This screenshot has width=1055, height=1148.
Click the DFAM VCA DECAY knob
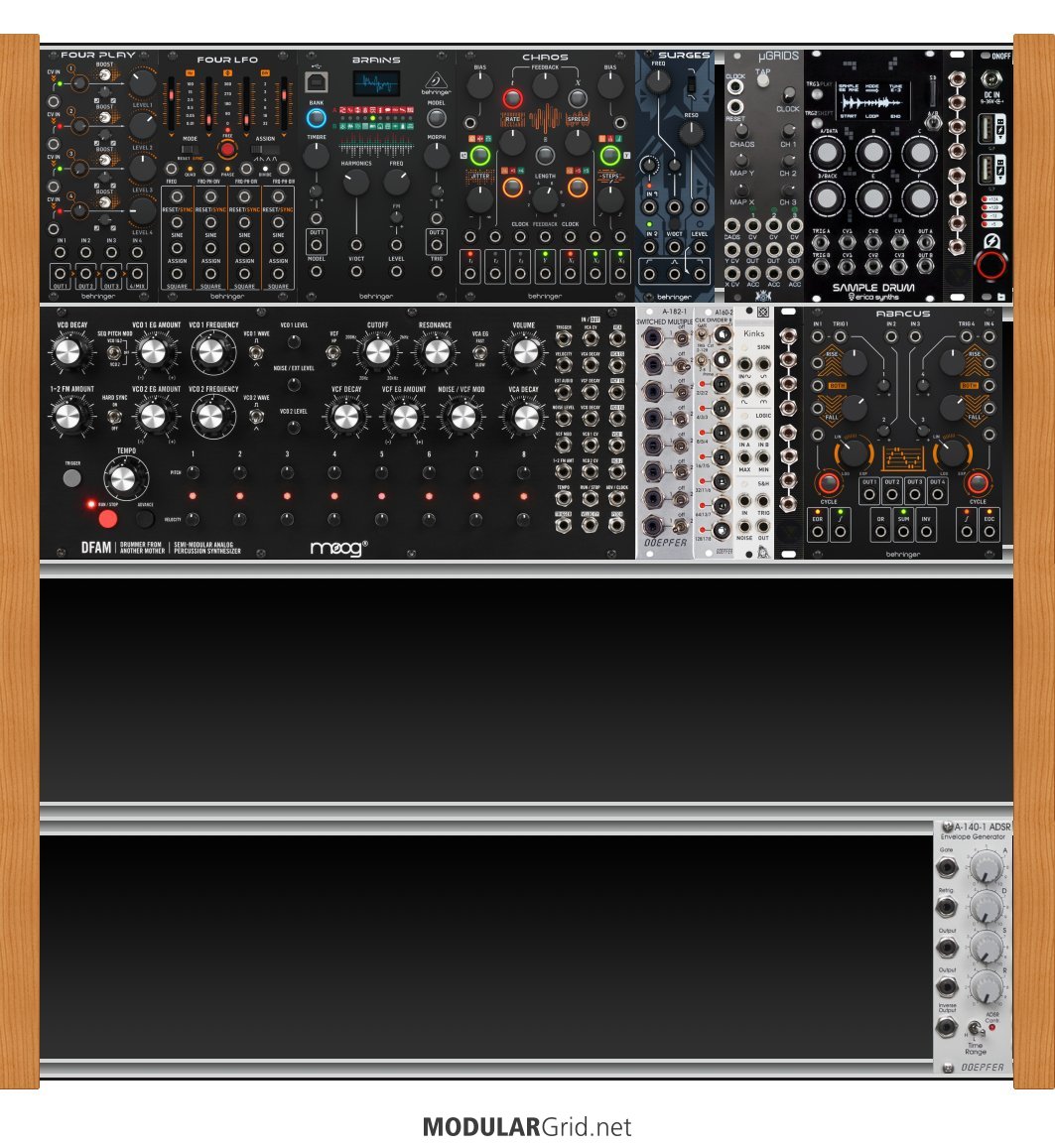click(525, 418)
